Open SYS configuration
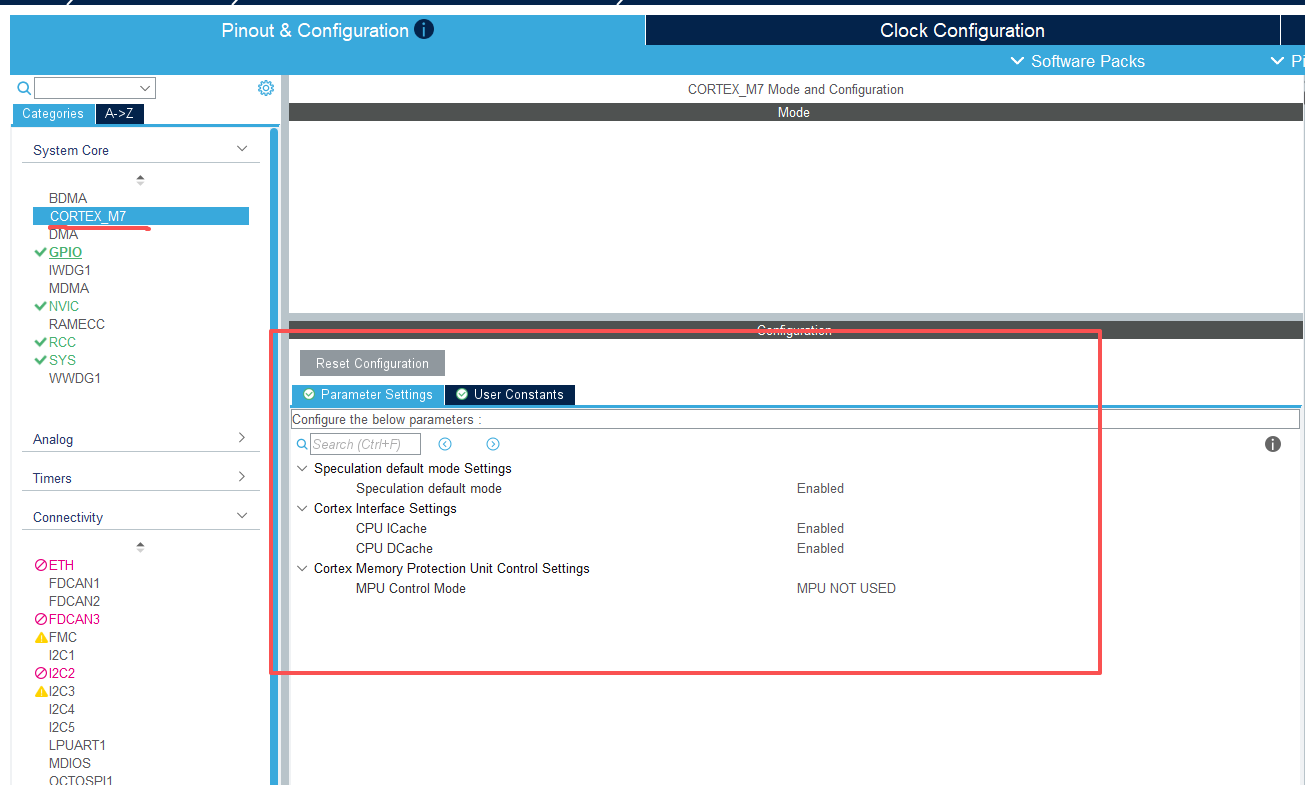 click(x=62, y=360)
